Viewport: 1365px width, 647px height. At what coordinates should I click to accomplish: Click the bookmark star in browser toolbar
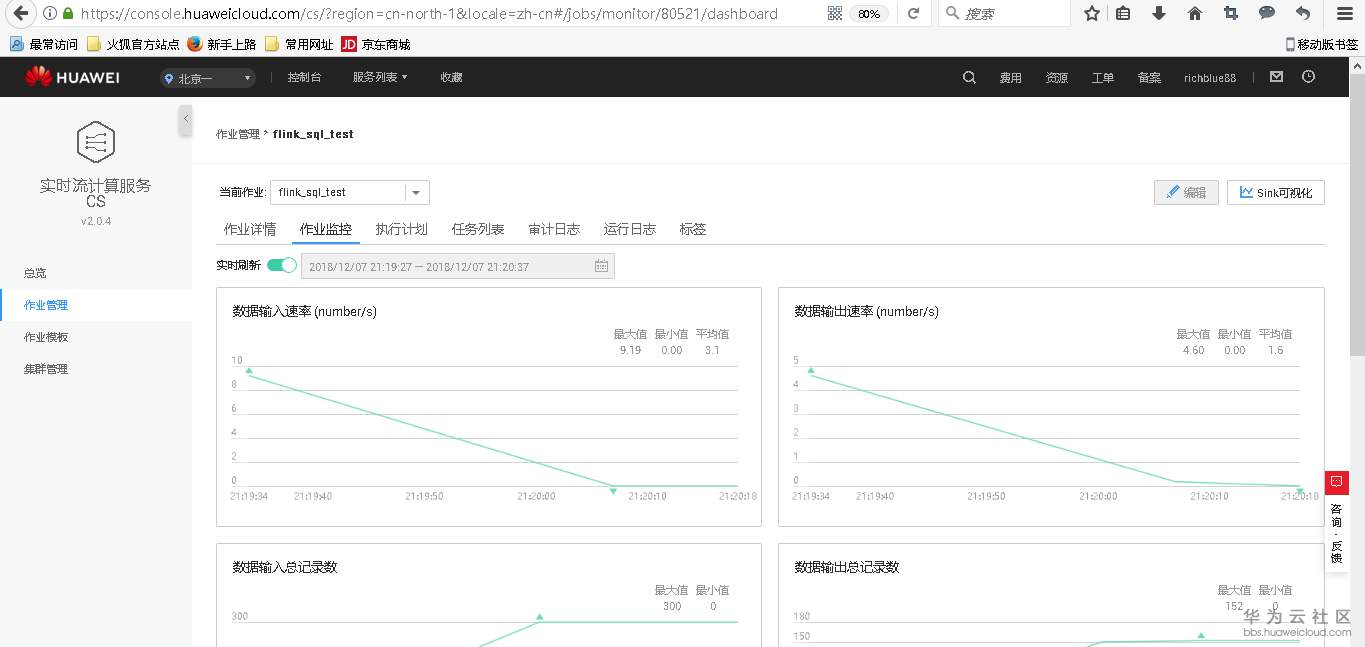(x=1091, y=14)
